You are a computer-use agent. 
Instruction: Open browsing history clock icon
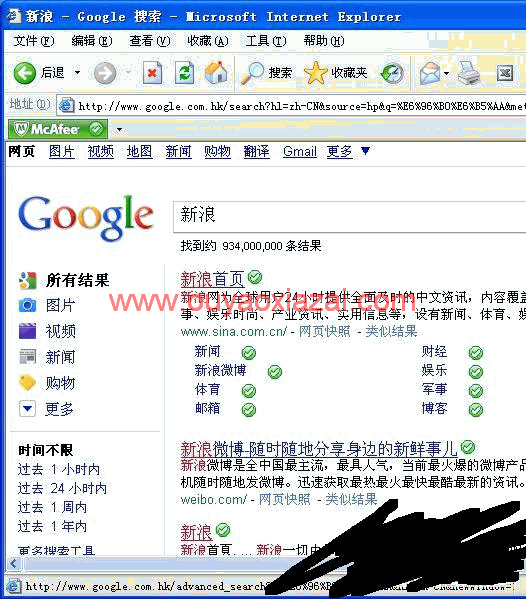[x=392, y=73]
